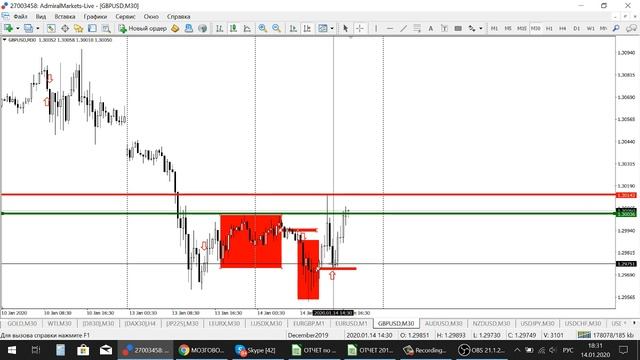Click the 178078/185 kb connection status

606,335
